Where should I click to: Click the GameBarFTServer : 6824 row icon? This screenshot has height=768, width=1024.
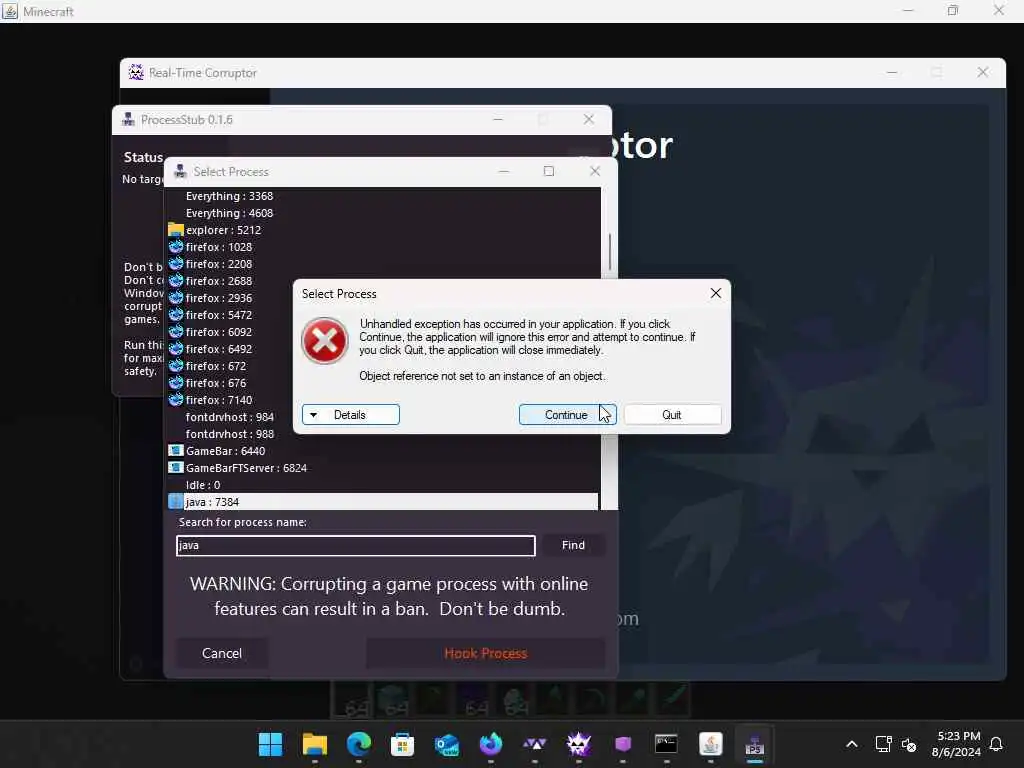click(176, 468)
